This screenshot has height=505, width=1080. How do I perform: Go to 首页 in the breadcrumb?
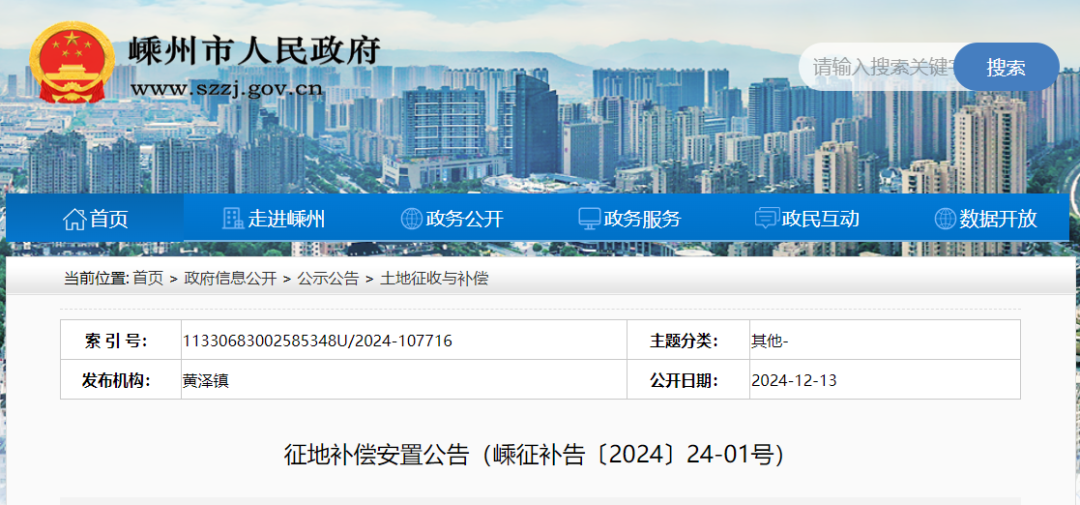click(x=148, y=279)
